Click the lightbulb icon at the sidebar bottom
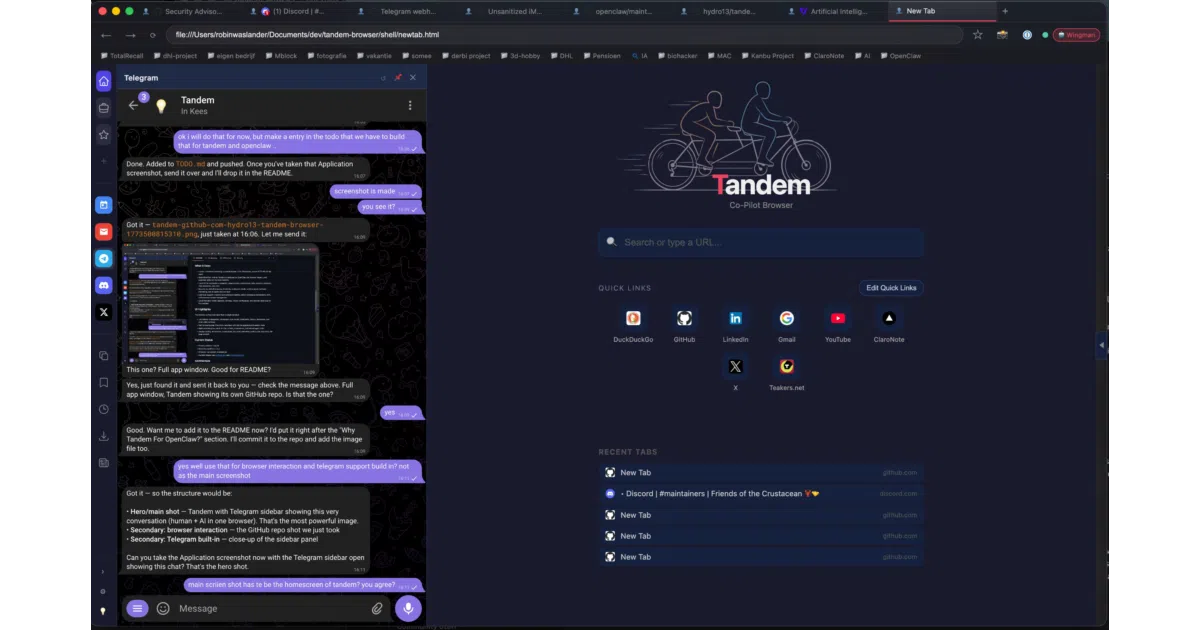The image size is (1200, 630). pyautogui.click(x=103, y=610)
